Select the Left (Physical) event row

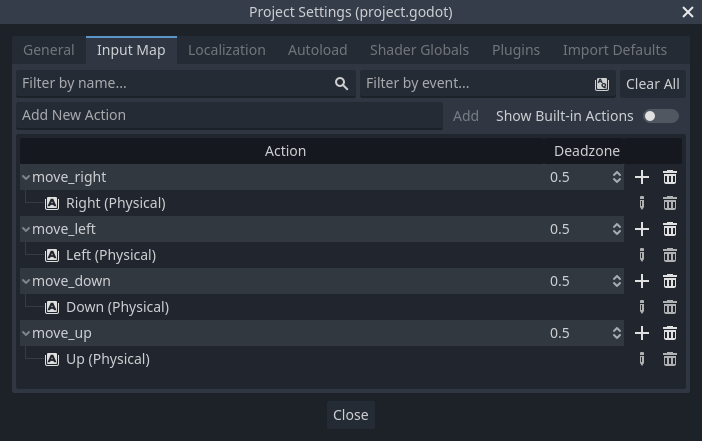322,255
